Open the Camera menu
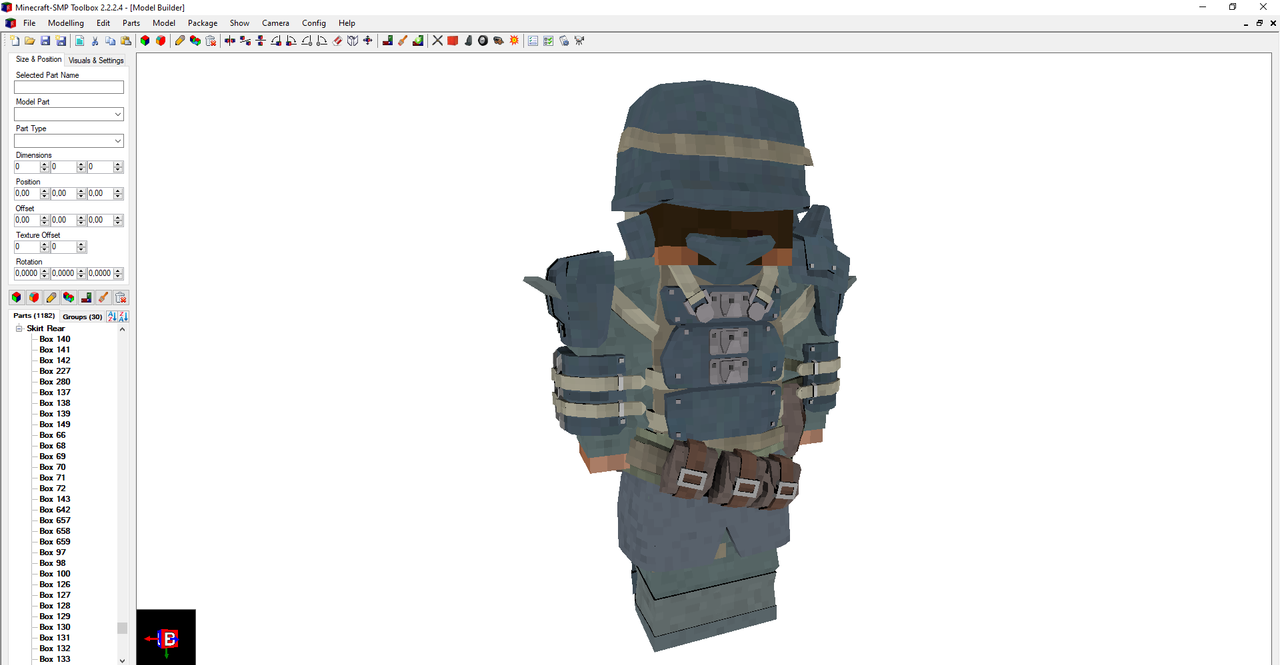 [275, 23]
